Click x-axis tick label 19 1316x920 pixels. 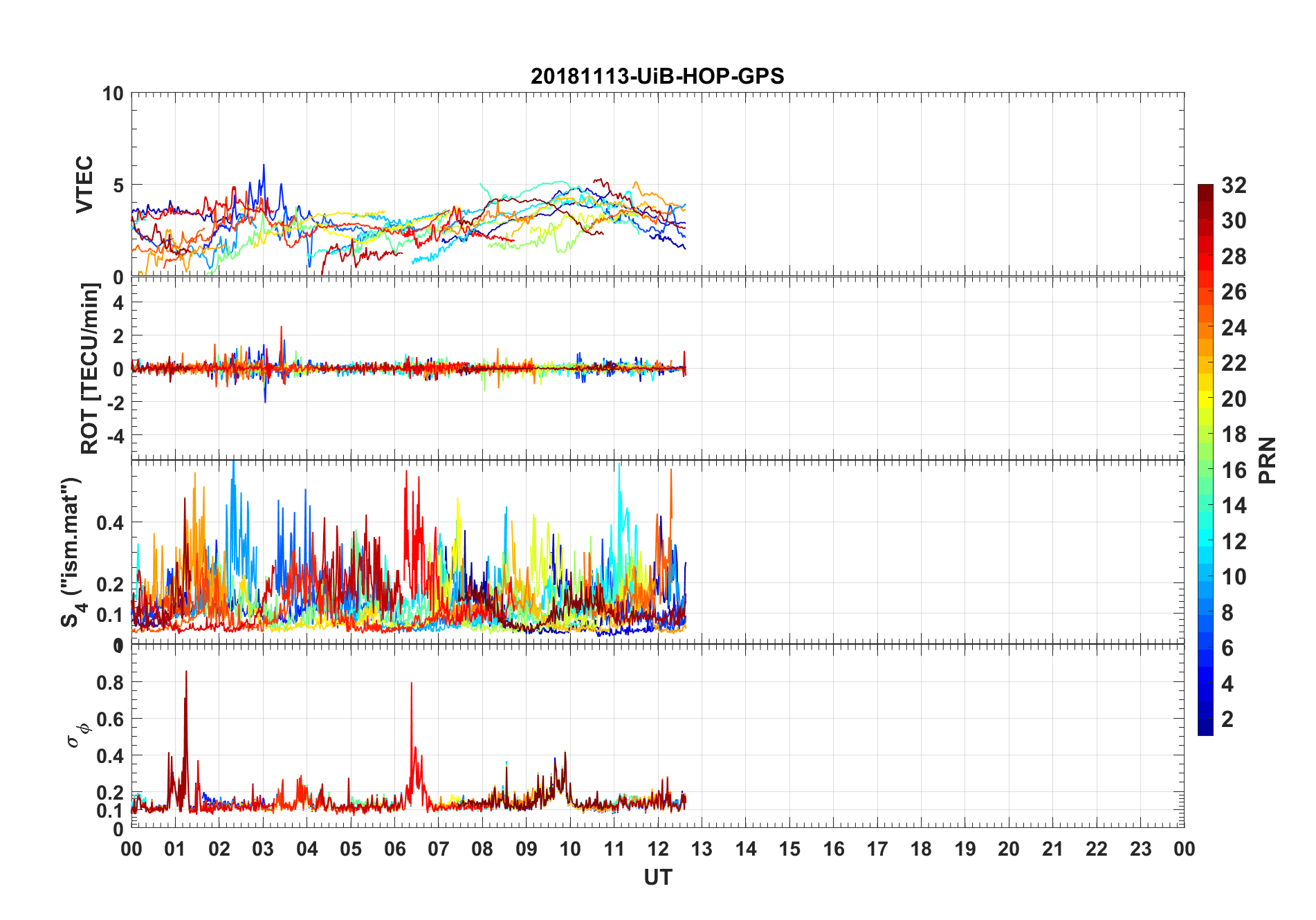click(965, 849)
